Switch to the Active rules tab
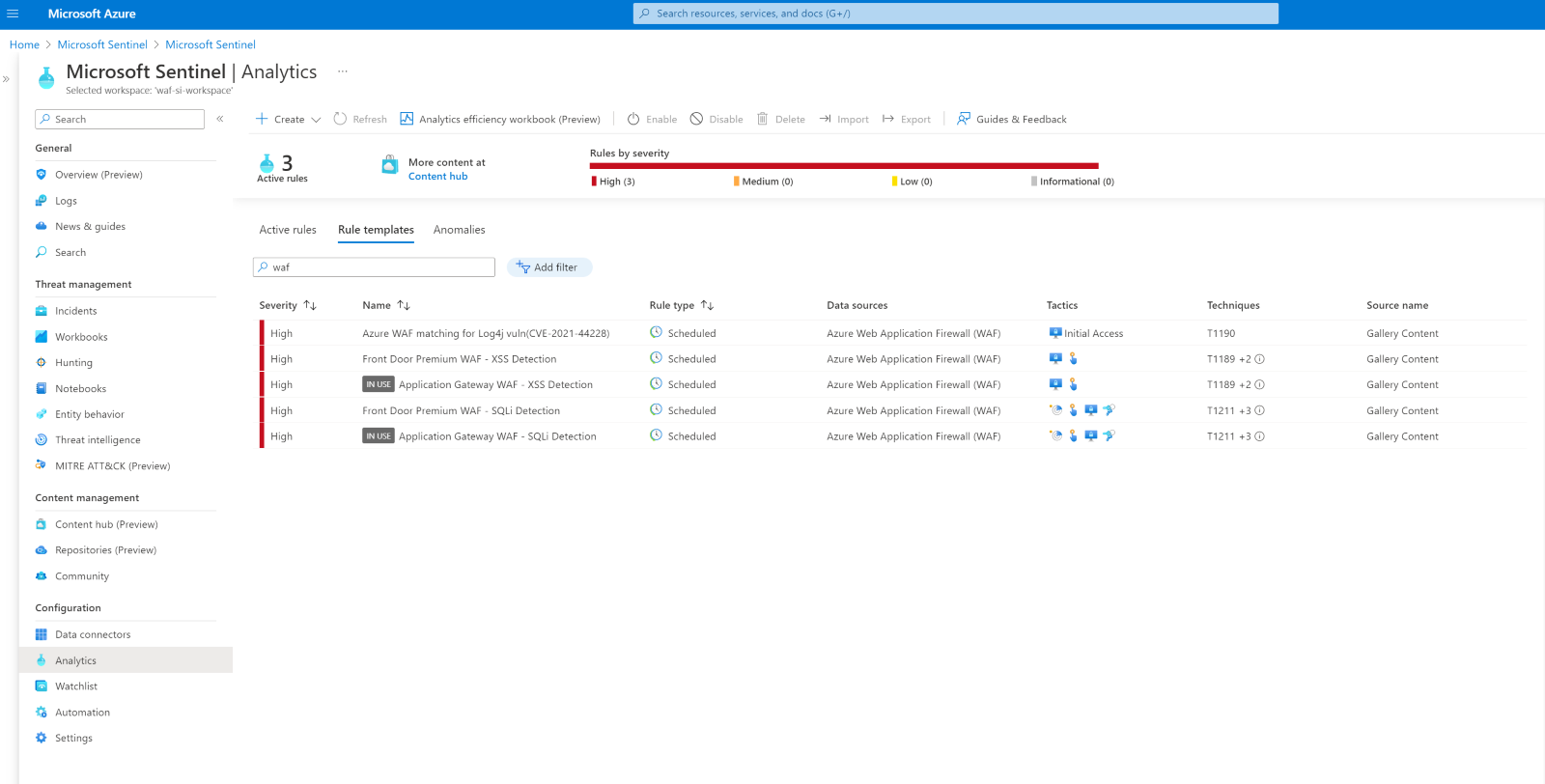Image resolution: width=1545 pixels, height=784 pixels. (x=288, y=230)
